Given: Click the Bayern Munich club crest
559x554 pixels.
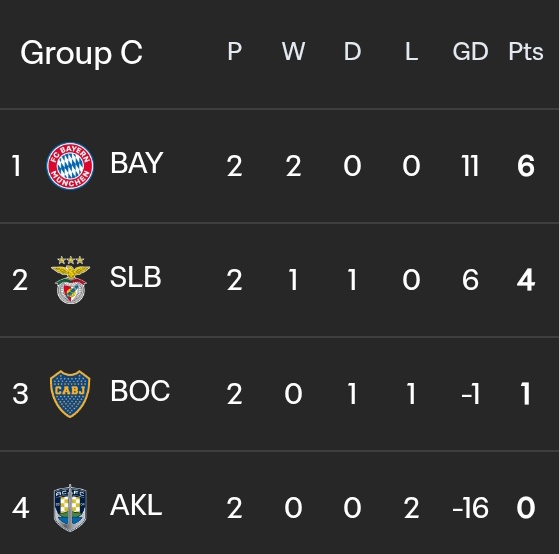Looking at the screenshot, I should [x=70, y=166].
